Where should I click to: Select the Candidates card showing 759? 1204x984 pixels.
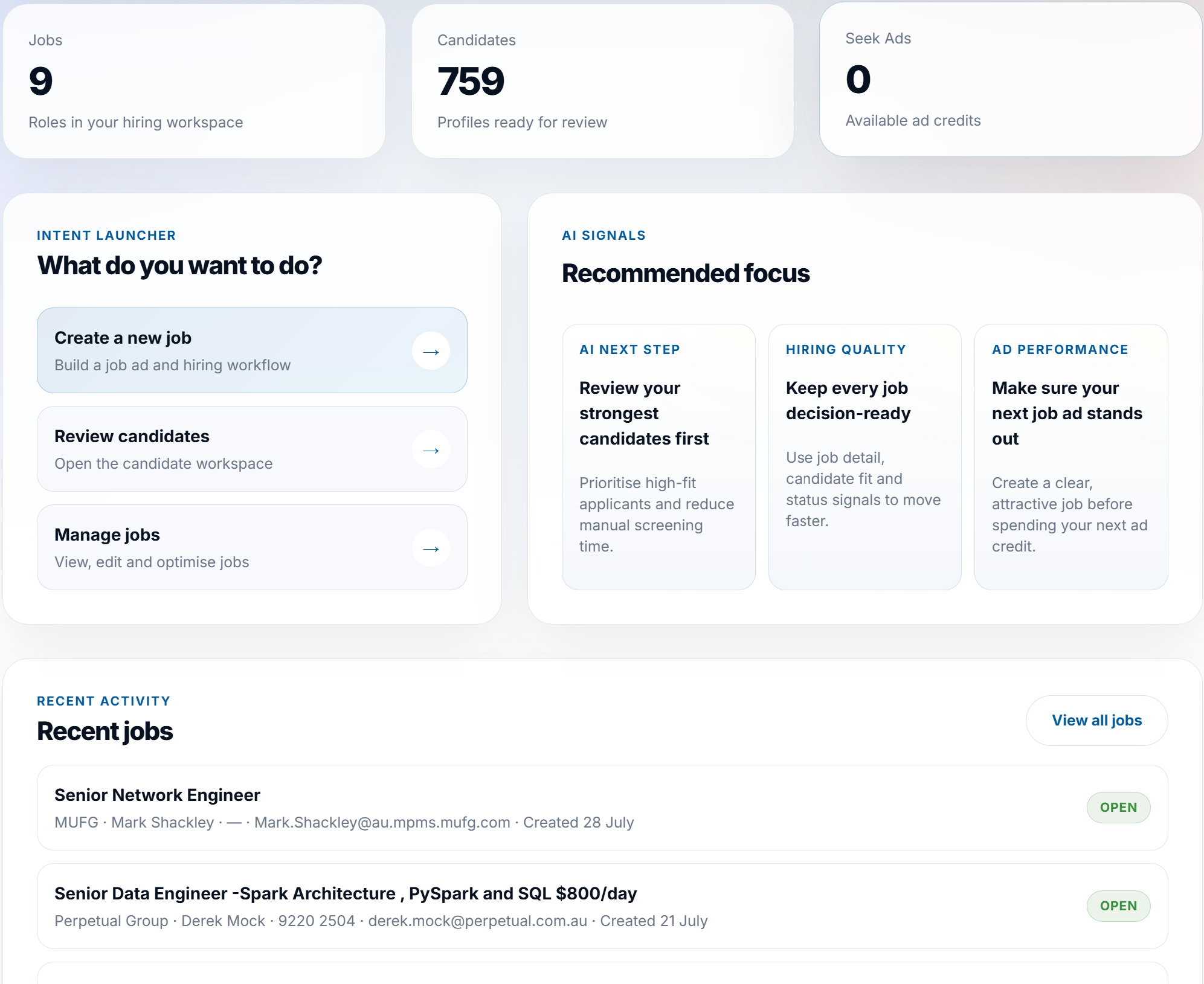click(602, 82)
